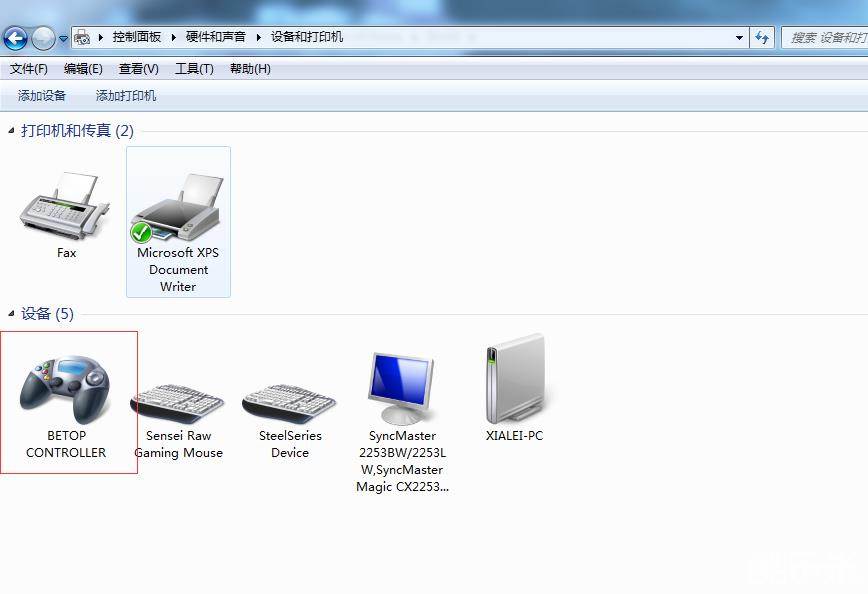This screenshot has width=868, height=594.
Task: Open the 文件(F) menu
Action: point(29,69)
